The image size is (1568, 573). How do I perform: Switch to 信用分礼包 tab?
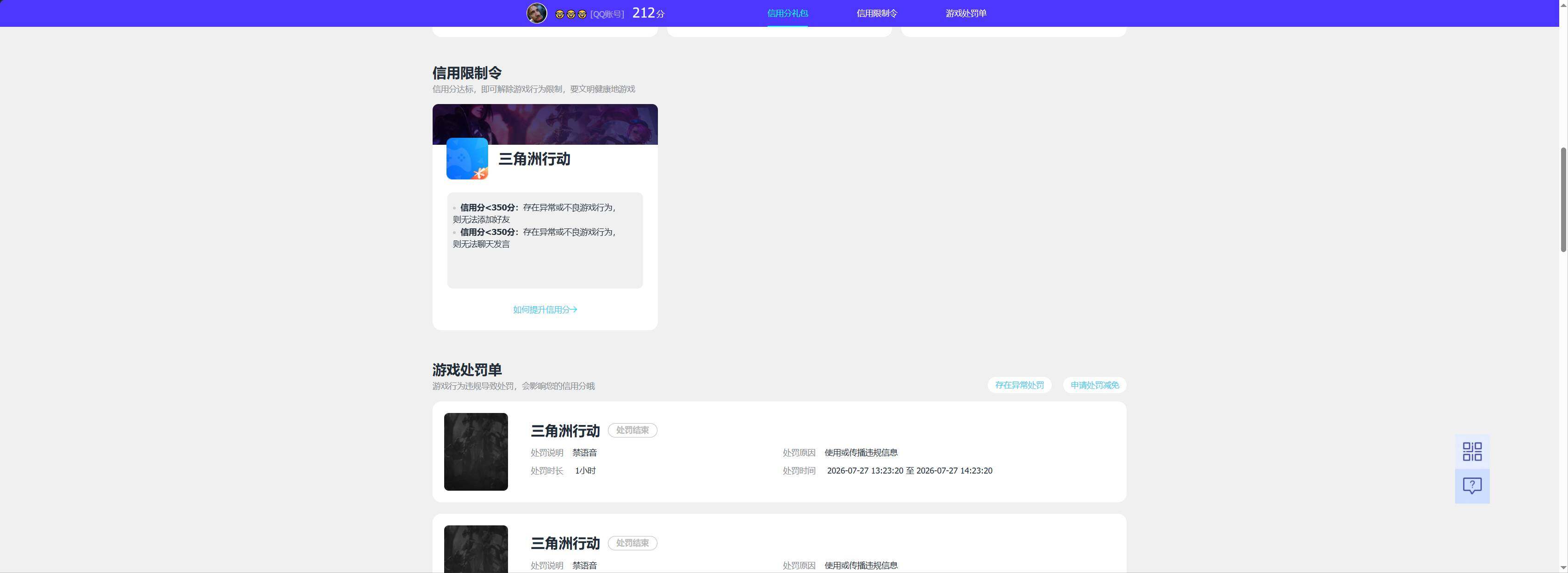(787, 13)
